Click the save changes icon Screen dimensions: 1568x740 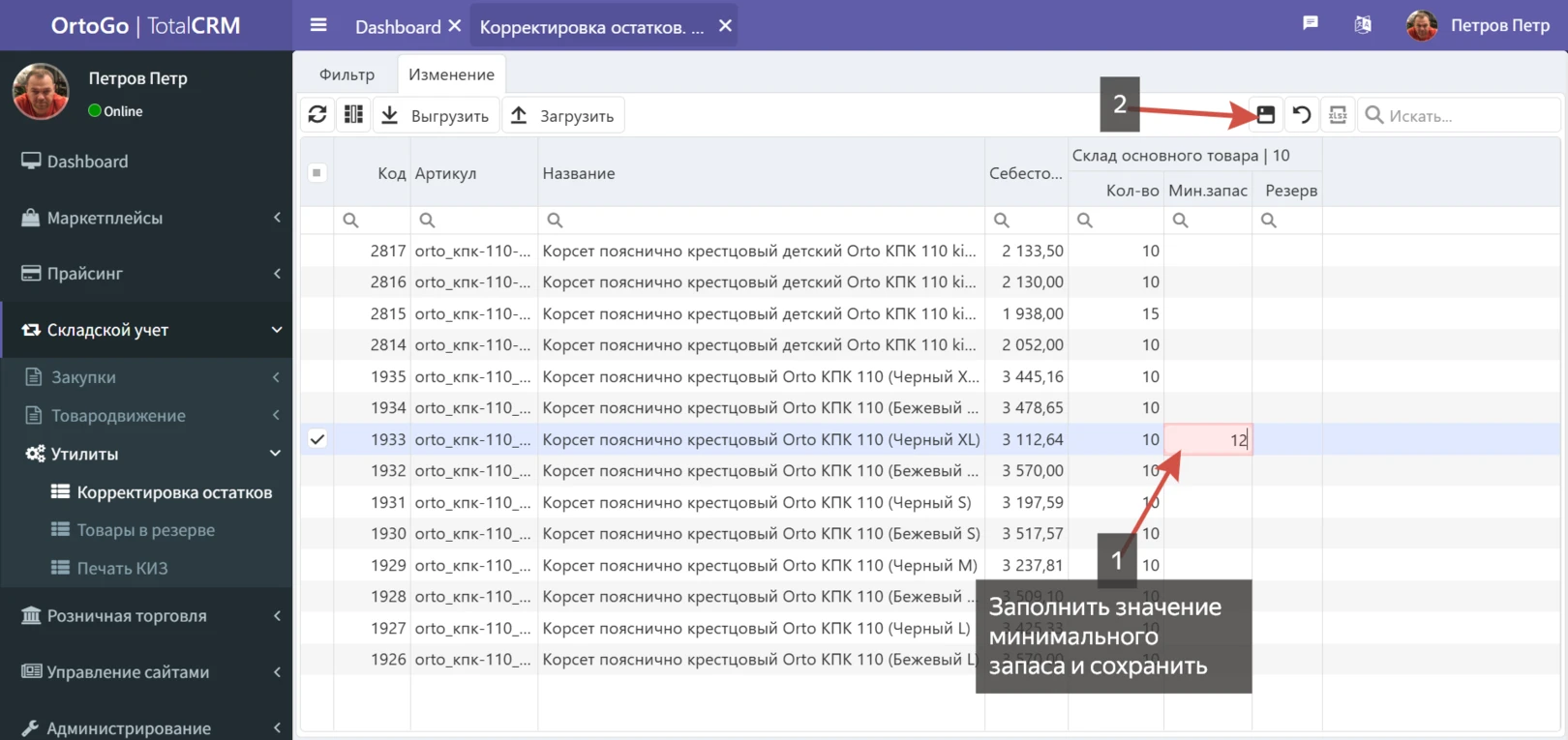tap(1265, 115)
